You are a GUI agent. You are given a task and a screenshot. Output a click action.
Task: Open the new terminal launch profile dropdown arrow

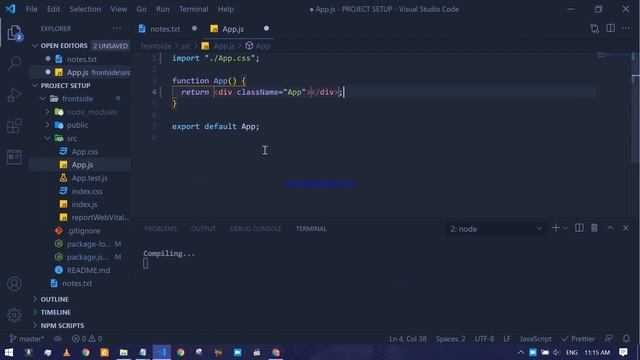[565, 229]
